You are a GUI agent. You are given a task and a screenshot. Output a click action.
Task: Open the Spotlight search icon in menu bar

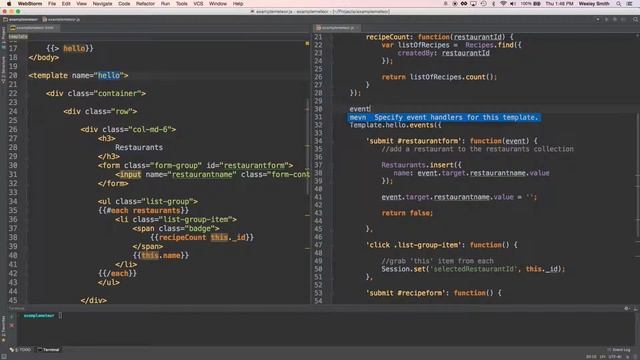point(619,4)
